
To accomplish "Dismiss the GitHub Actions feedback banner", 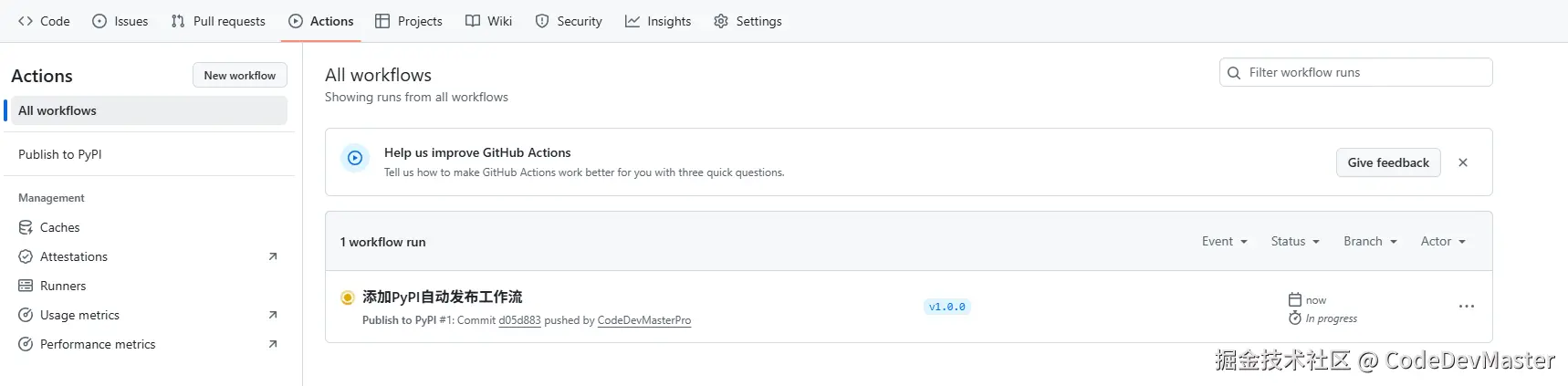I will click(1463, 162).
